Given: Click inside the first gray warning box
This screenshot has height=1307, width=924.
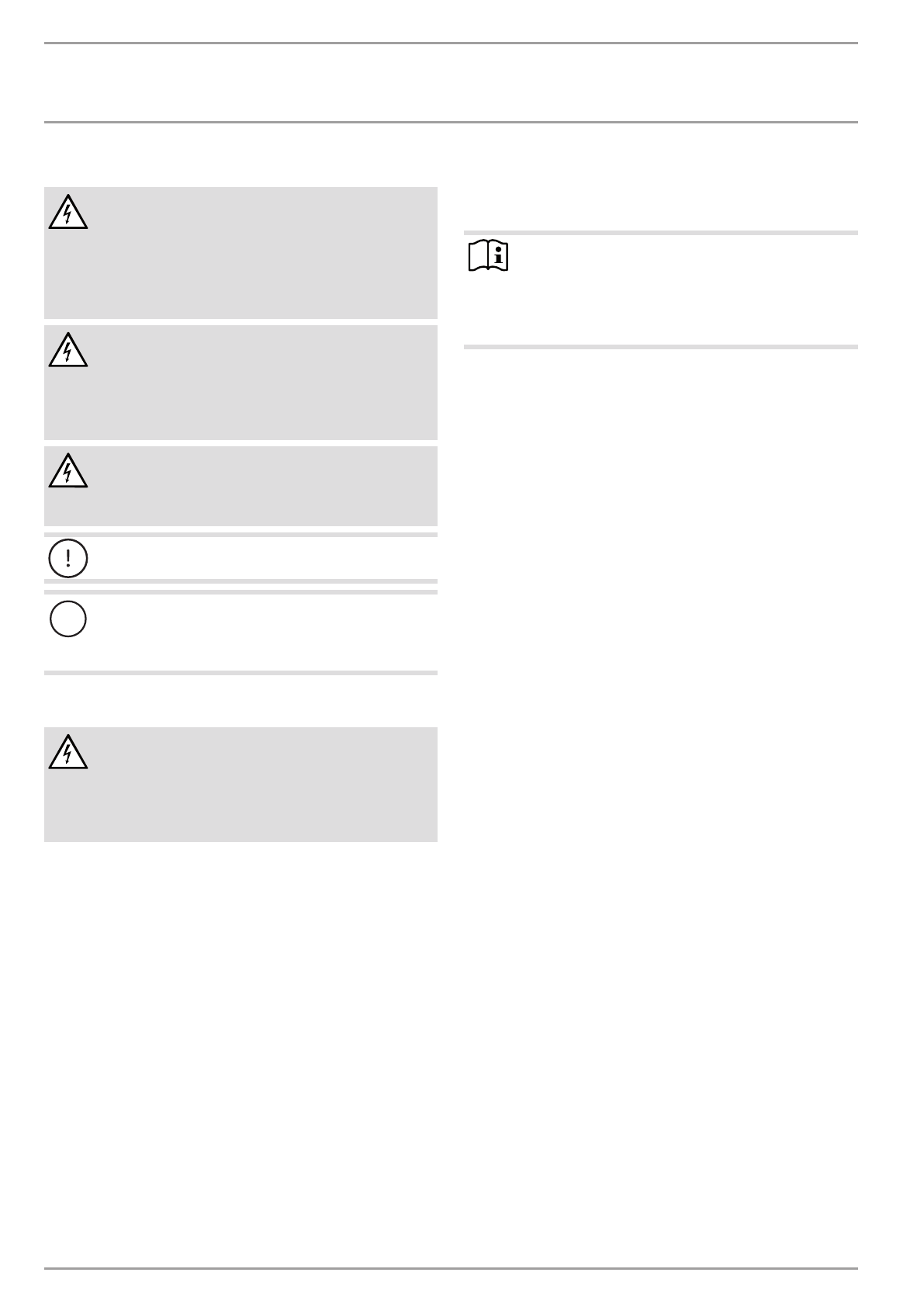Looking at the screenshot, I should [x=256, y=256].
